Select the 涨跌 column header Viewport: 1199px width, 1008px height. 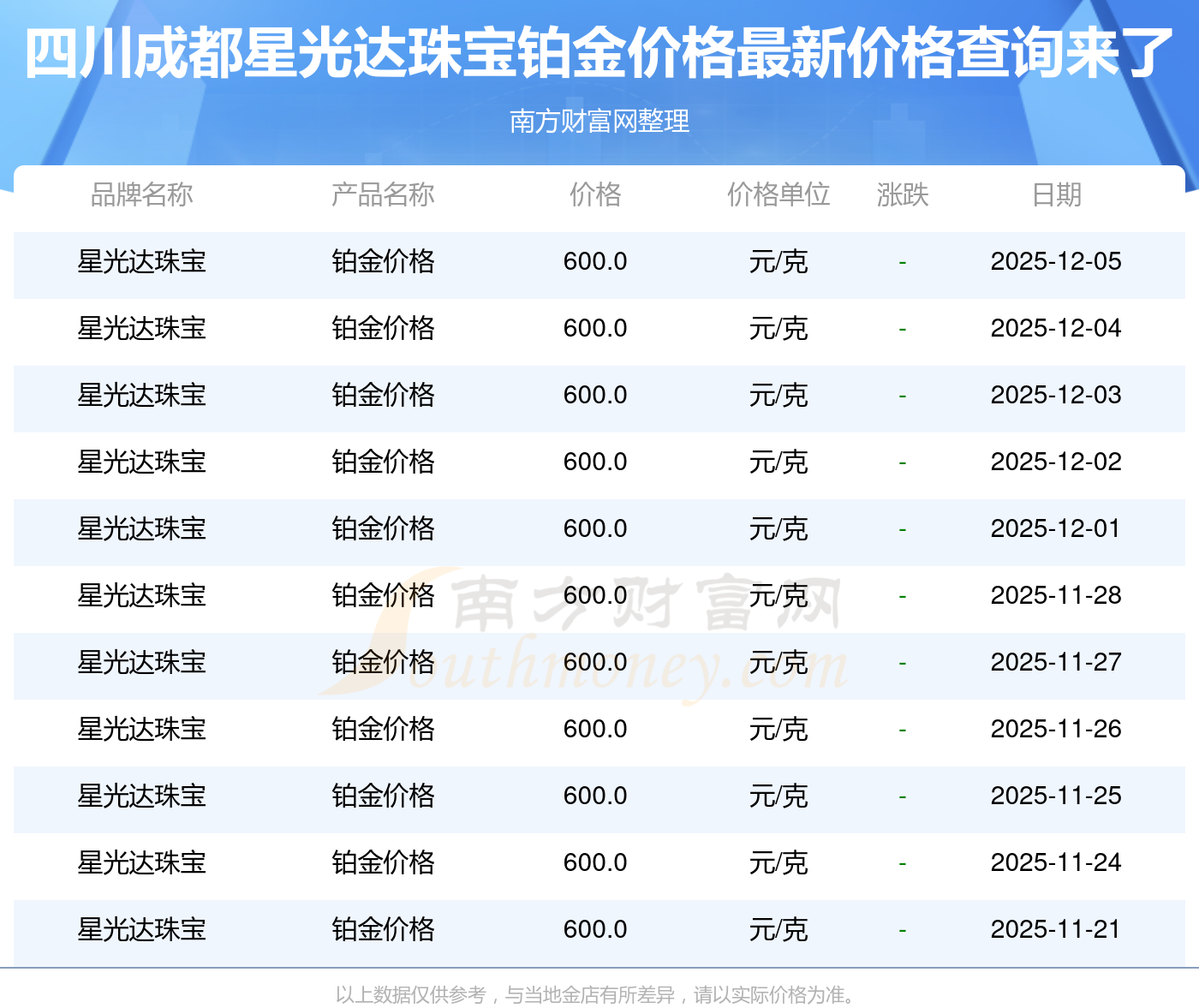coord(903,195)
